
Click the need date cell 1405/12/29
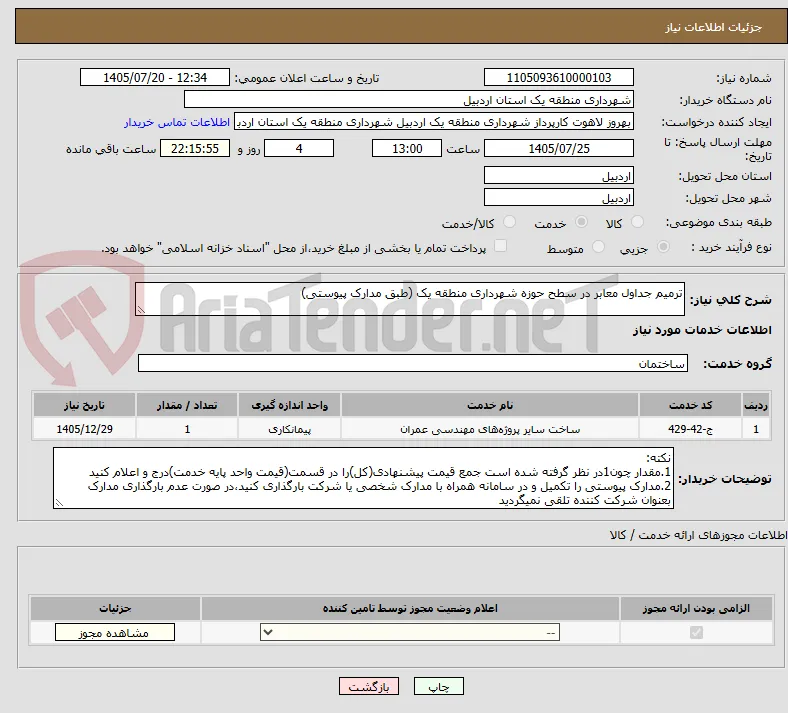(84, 429)
